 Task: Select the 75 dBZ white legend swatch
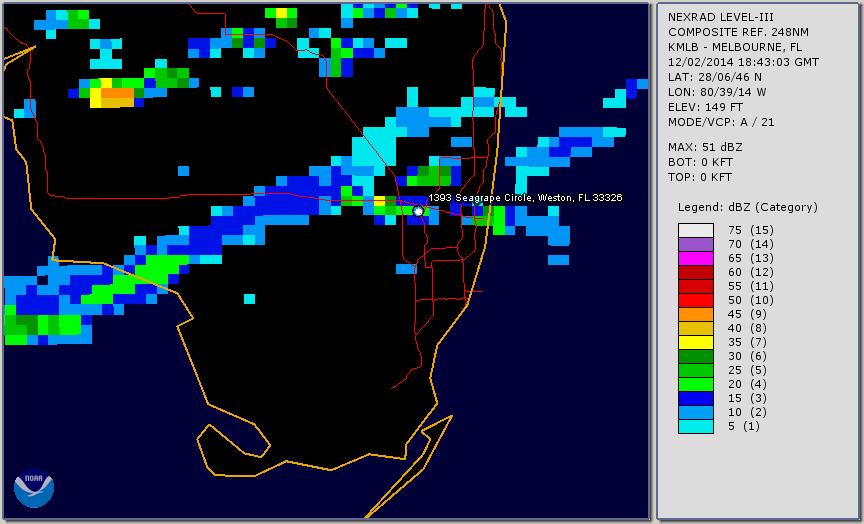pos(696,230)
